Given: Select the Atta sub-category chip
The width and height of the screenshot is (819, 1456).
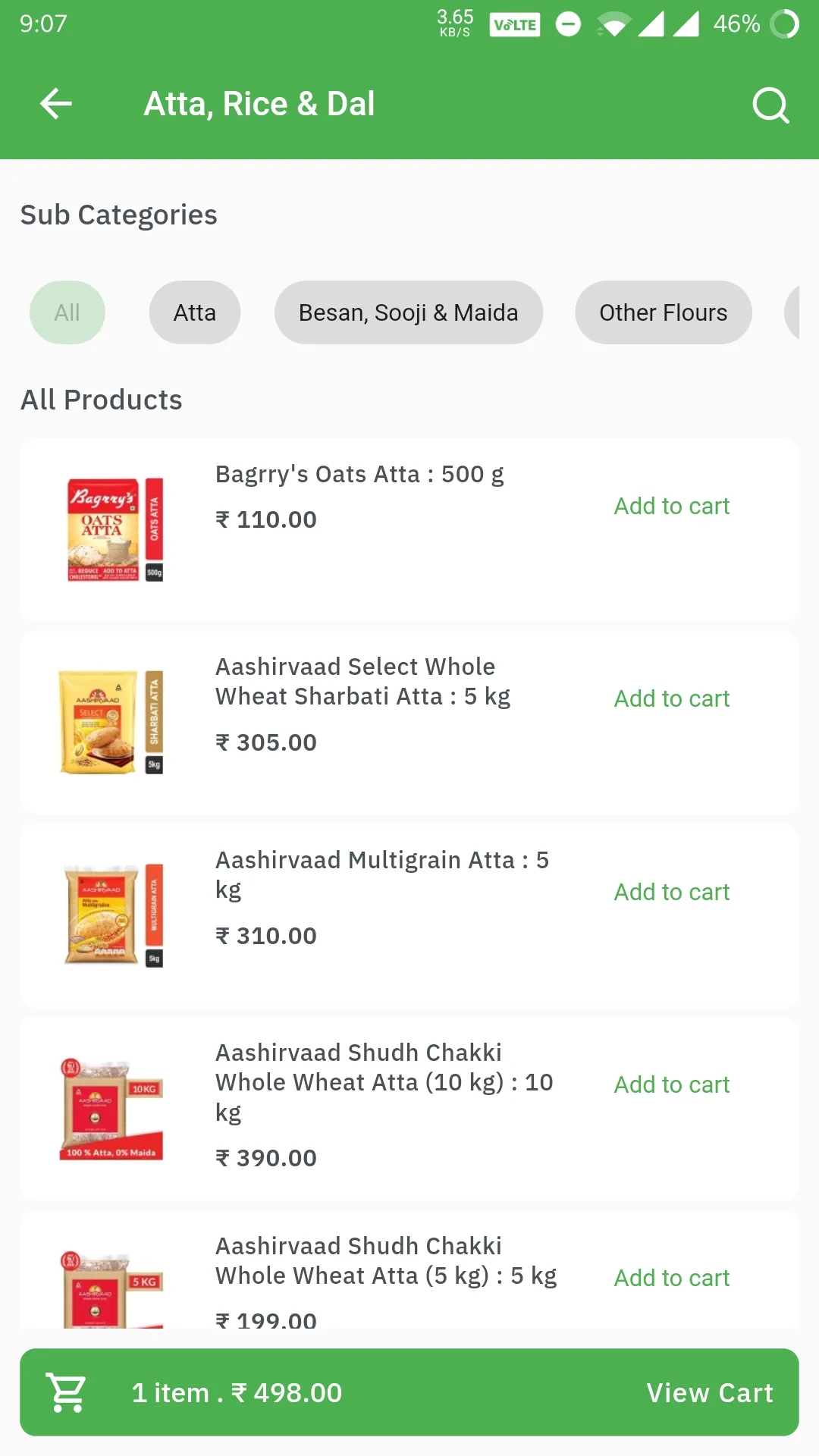Looking at the screenshot, I should [x=195, y=312].
